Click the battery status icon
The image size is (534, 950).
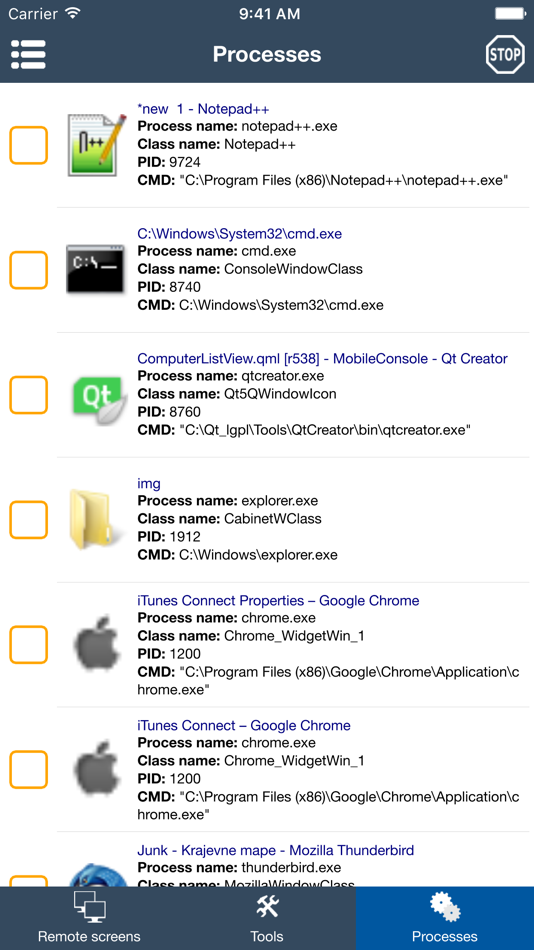510,13
